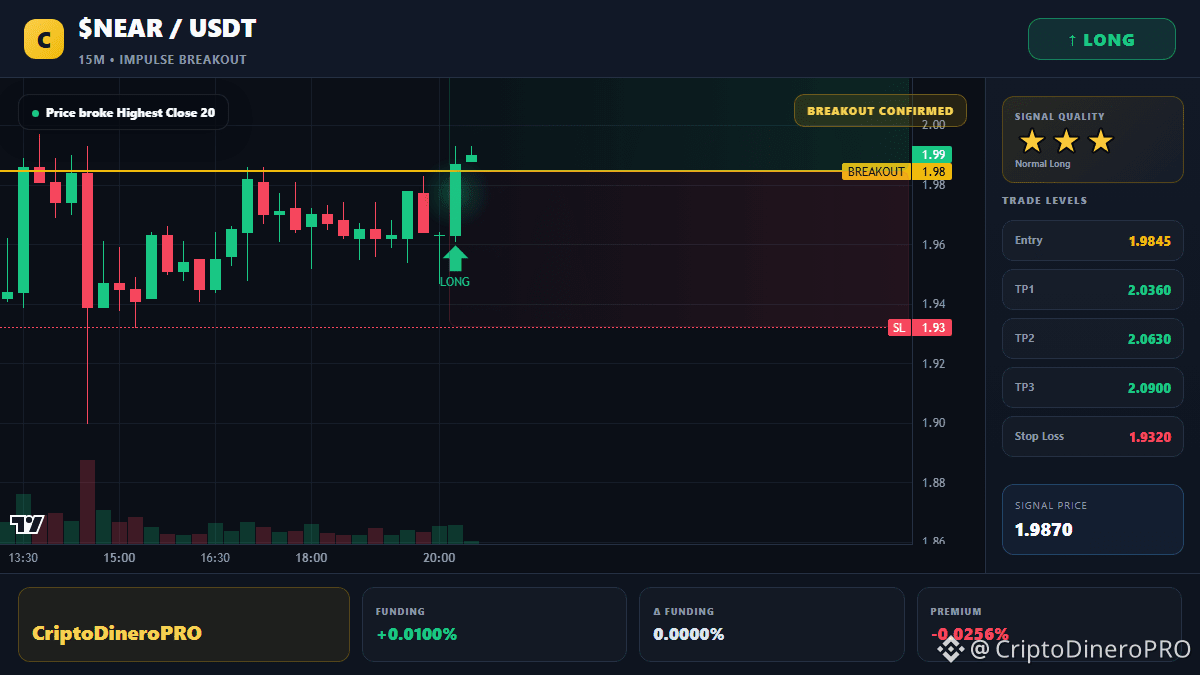The image size is (1200, 675).
Task: Click the Δ Funding 0.0000% card
Action: tap(771, 624)
